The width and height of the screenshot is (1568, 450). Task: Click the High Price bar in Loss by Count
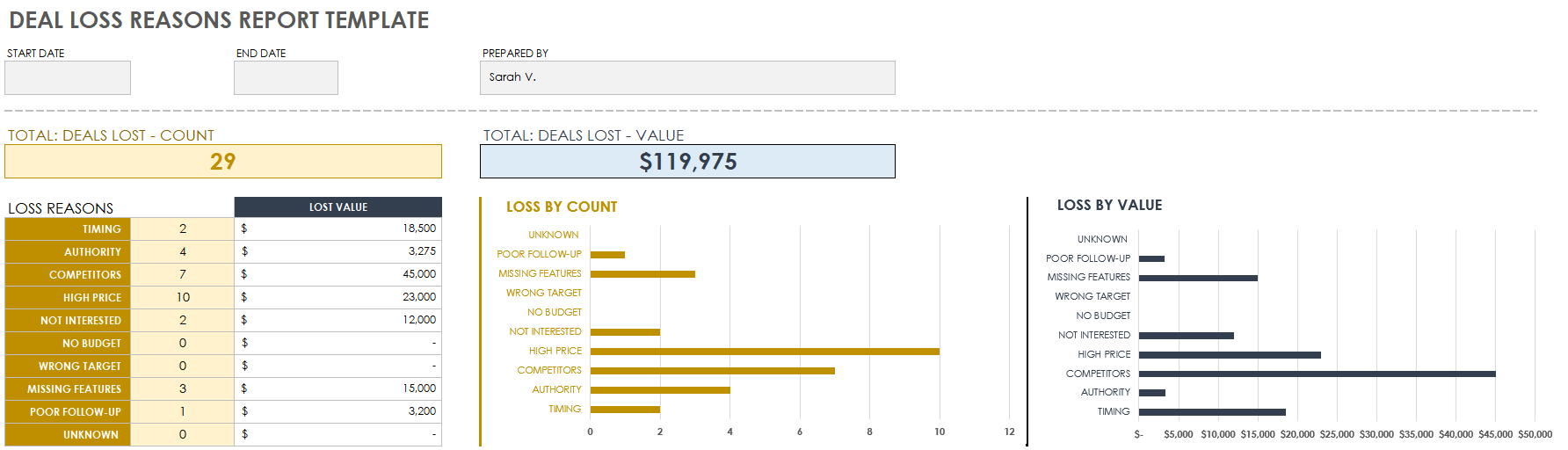point(765,352)
